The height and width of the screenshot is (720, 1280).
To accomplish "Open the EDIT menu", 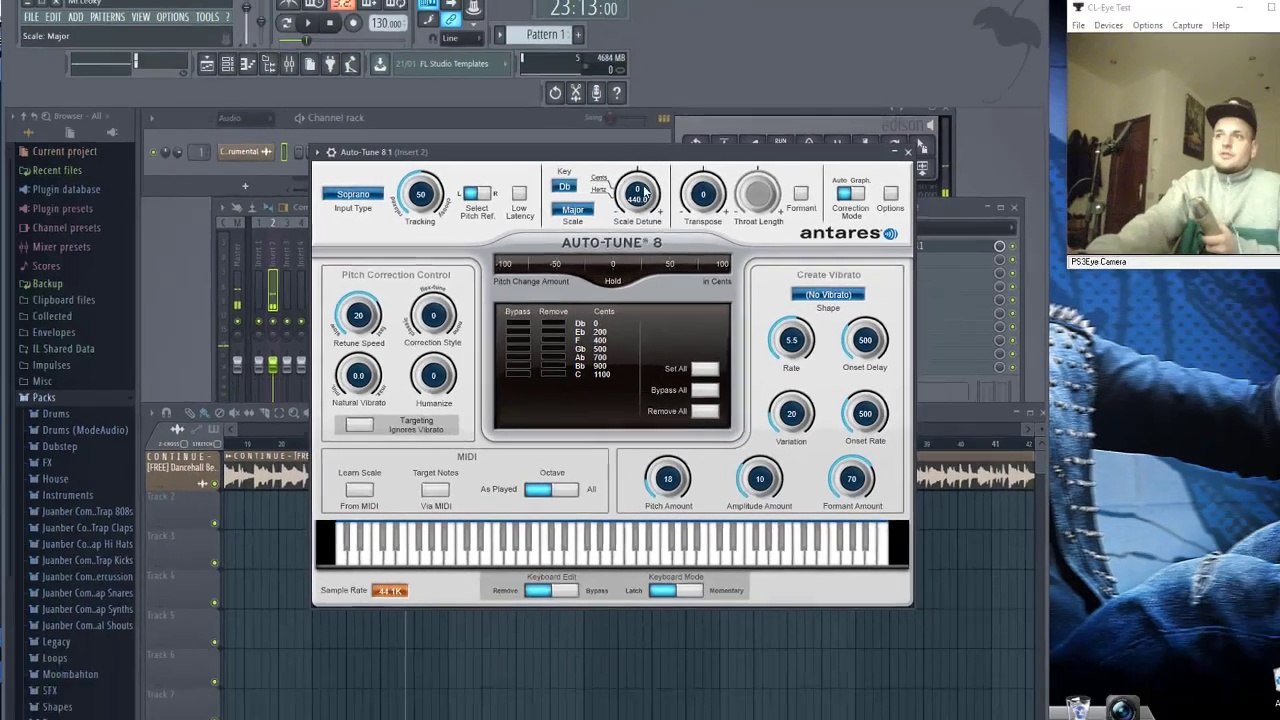I will click(x=53, y=17).
